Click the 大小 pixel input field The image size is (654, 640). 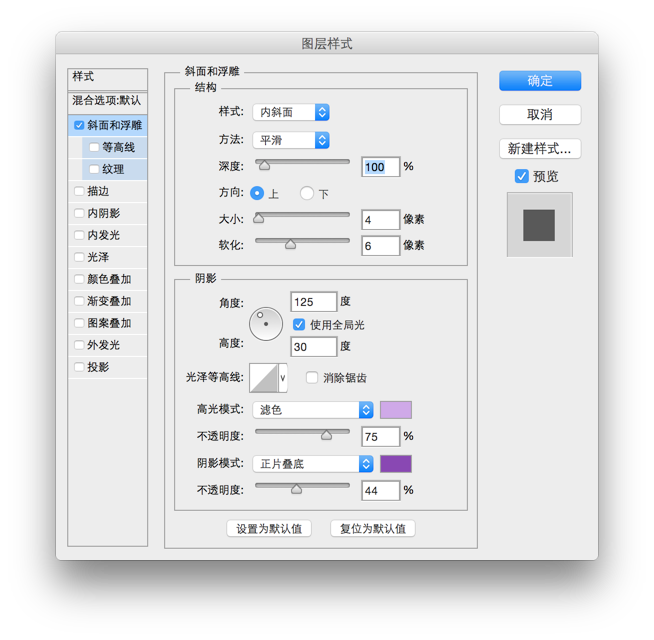tap(380, 219)
